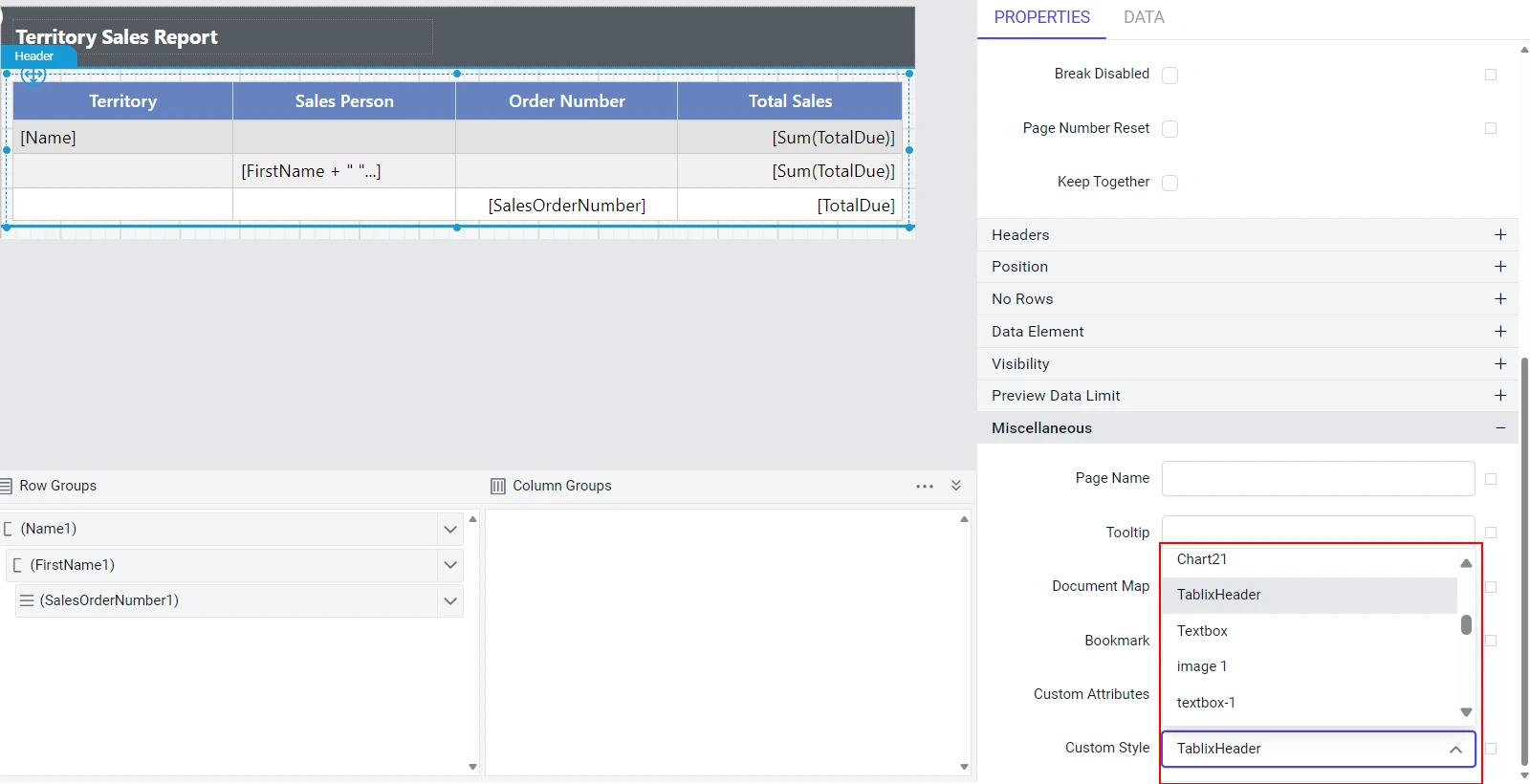This screenshot has width=1530, height=784.
Task: Toggle the Keep Together checkbox
Action: [x=1169, y=183]
